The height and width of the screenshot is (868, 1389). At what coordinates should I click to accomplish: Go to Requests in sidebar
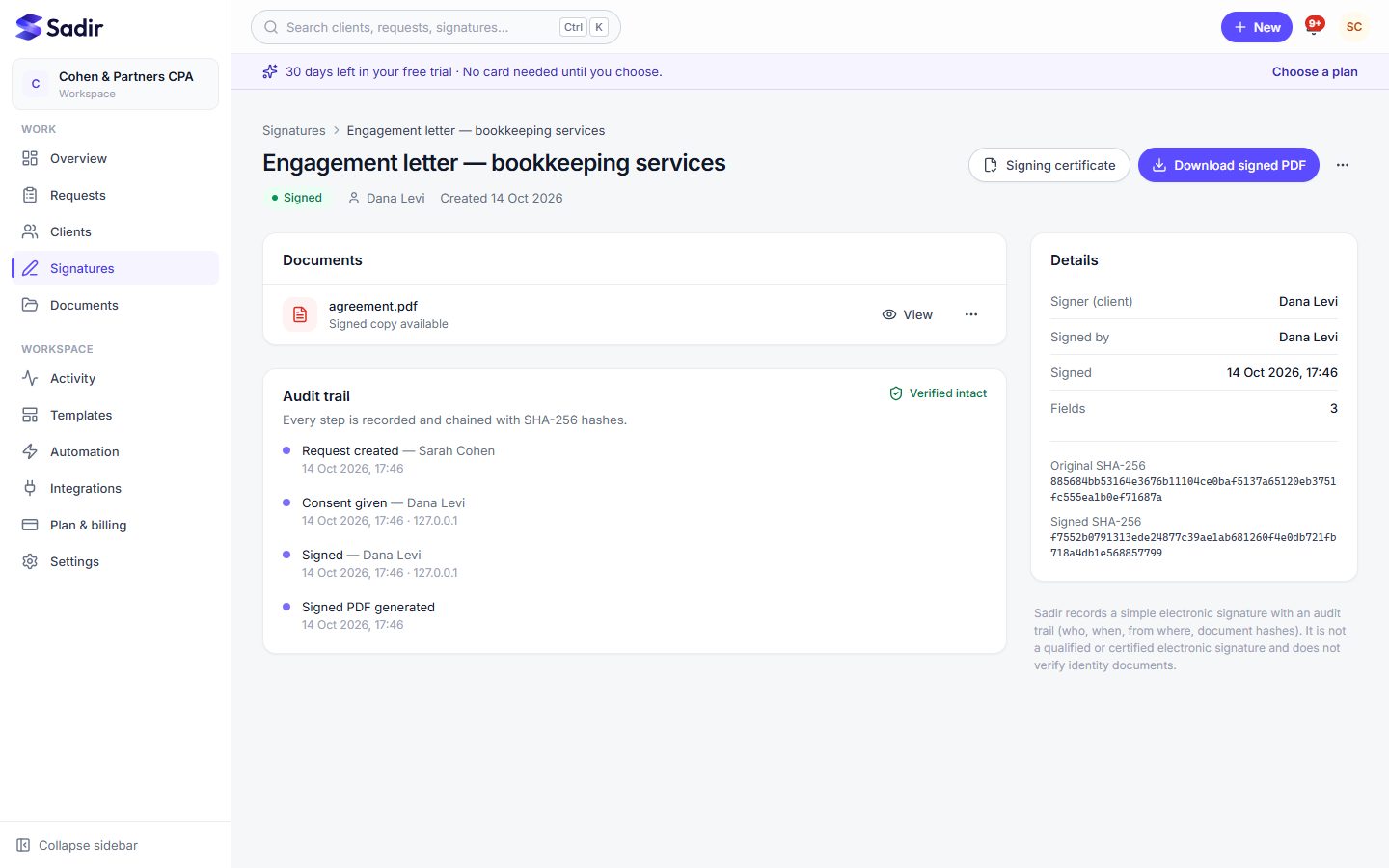(x=115, y=195)
